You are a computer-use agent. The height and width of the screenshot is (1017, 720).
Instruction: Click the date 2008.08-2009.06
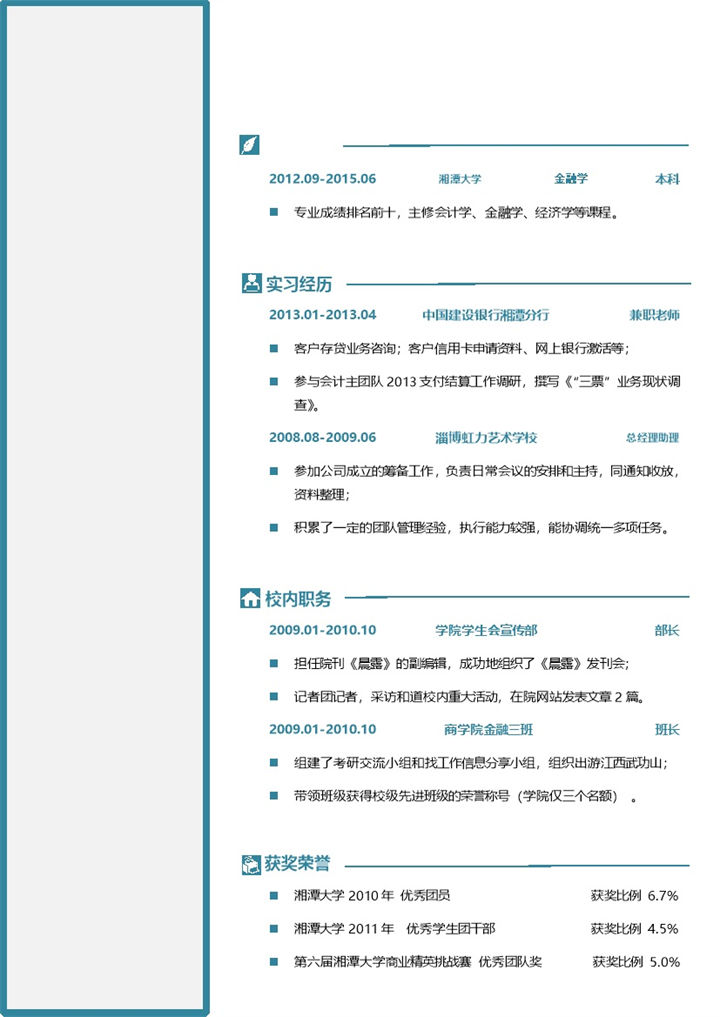(322, 438)
